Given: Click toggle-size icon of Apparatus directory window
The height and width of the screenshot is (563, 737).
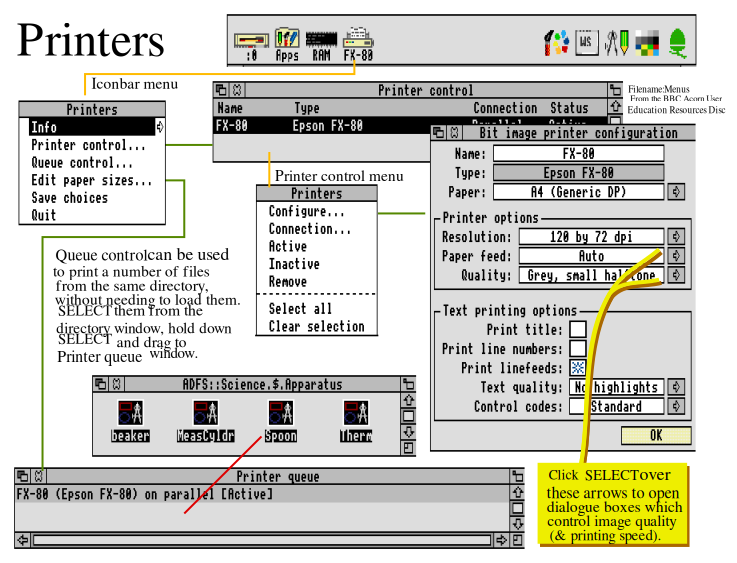Looking at the screenshot, I should [408, 384].
